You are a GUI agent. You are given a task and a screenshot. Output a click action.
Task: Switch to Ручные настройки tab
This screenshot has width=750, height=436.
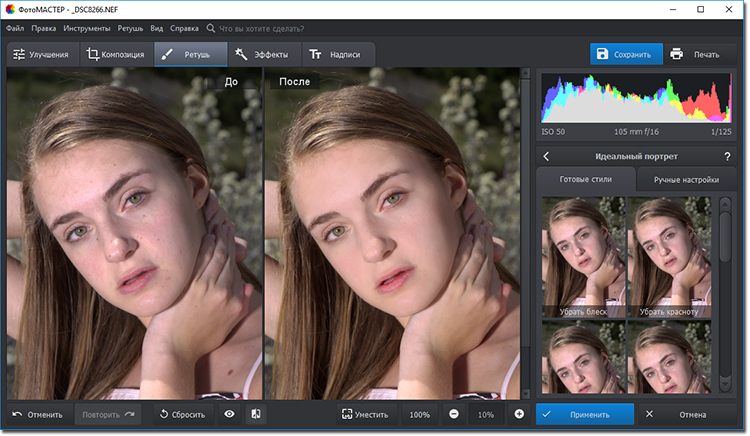tap(686, 180)
